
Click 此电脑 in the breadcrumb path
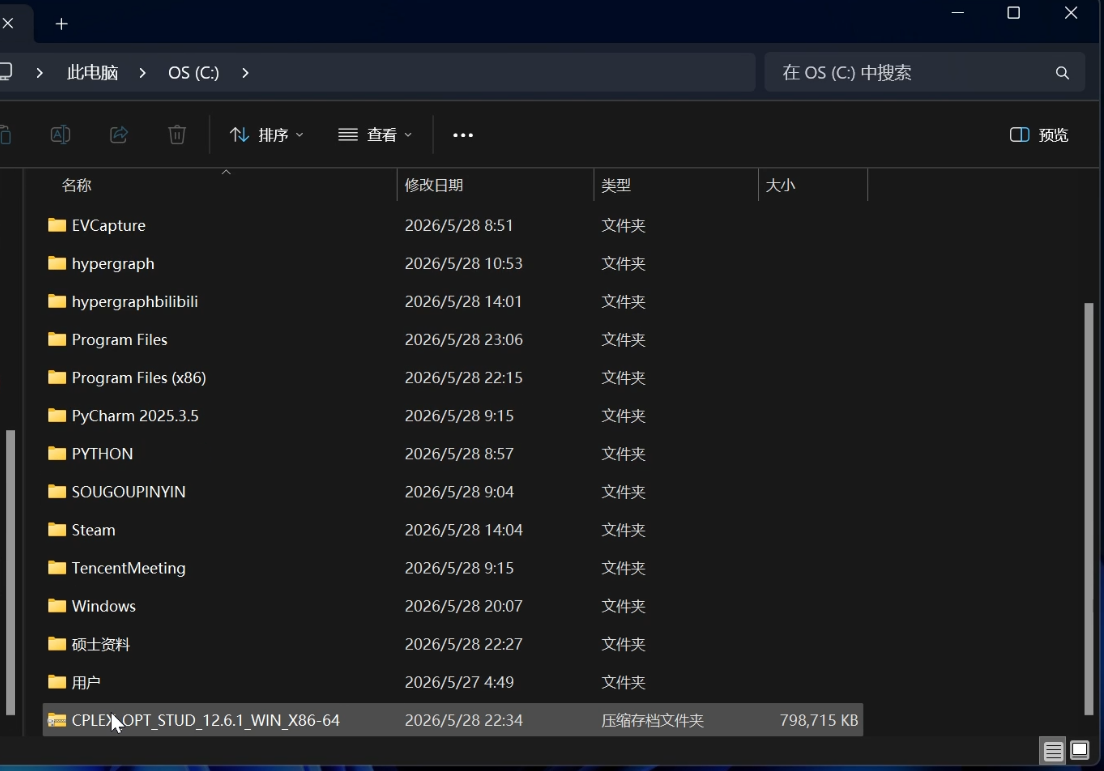tap(92, 73)
